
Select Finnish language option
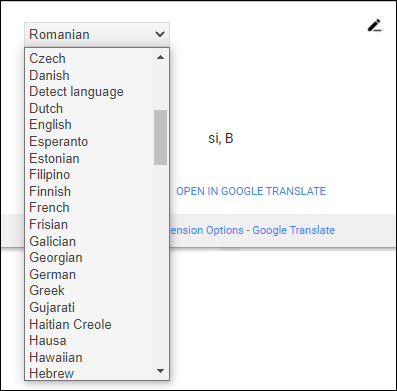point(88,191)
